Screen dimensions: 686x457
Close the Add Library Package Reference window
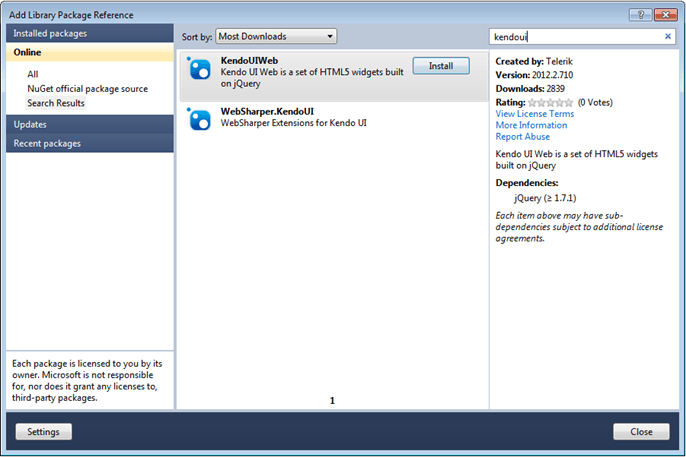click(x=665, y=15)
